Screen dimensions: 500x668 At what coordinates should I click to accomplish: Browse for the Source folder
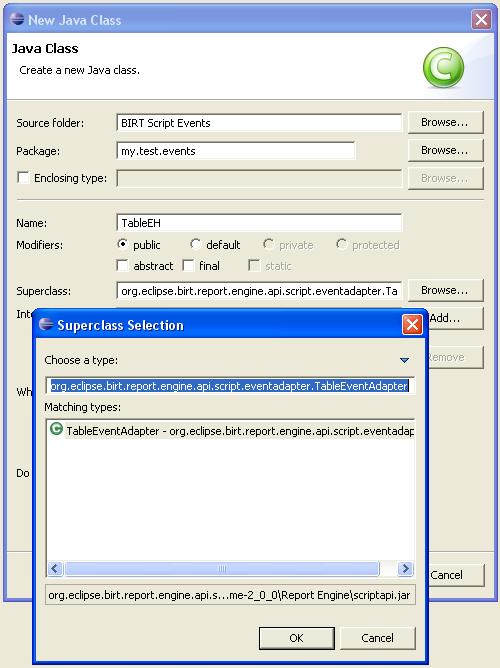pyautogui.click(x=445, y=122)
